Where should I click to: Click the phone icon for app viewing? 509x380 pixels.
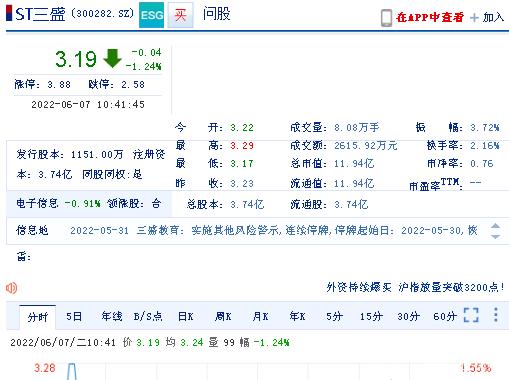[386, 18]
